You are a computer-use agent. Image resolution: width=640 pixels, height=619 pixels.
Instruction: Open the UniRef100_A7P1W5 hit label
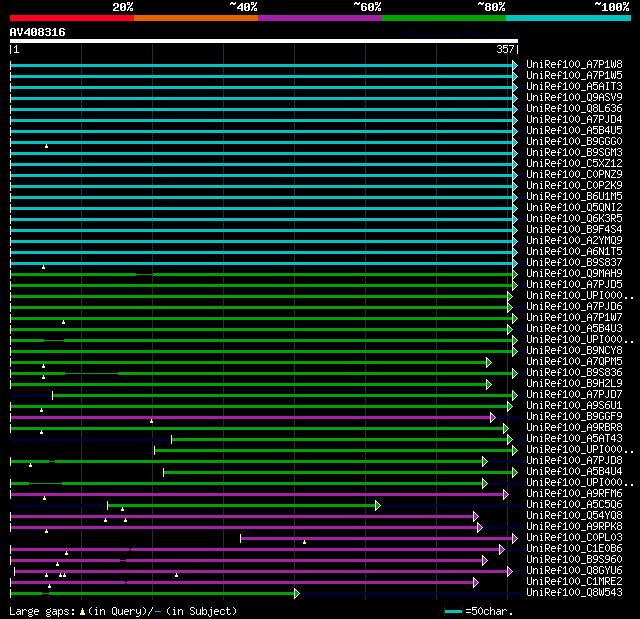574,75
